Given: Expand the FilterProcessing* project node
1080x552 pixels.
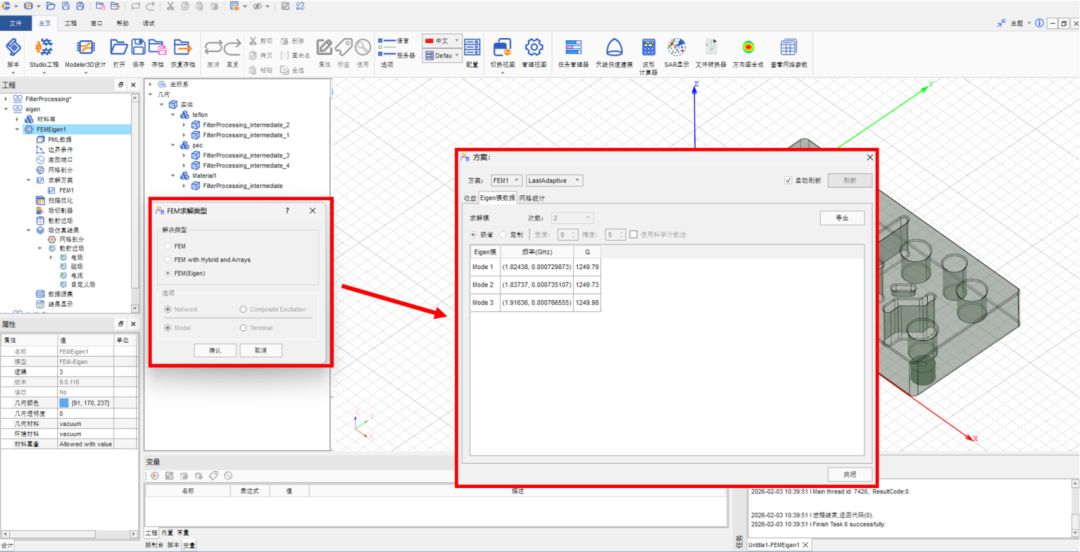Looking at the screenshot, I should (6, 99).
